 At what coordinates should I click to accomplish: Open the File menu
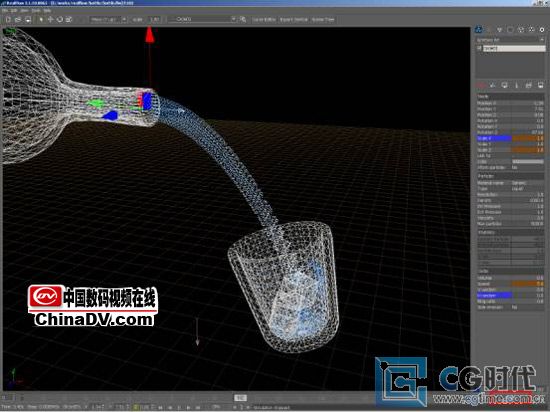5,11
